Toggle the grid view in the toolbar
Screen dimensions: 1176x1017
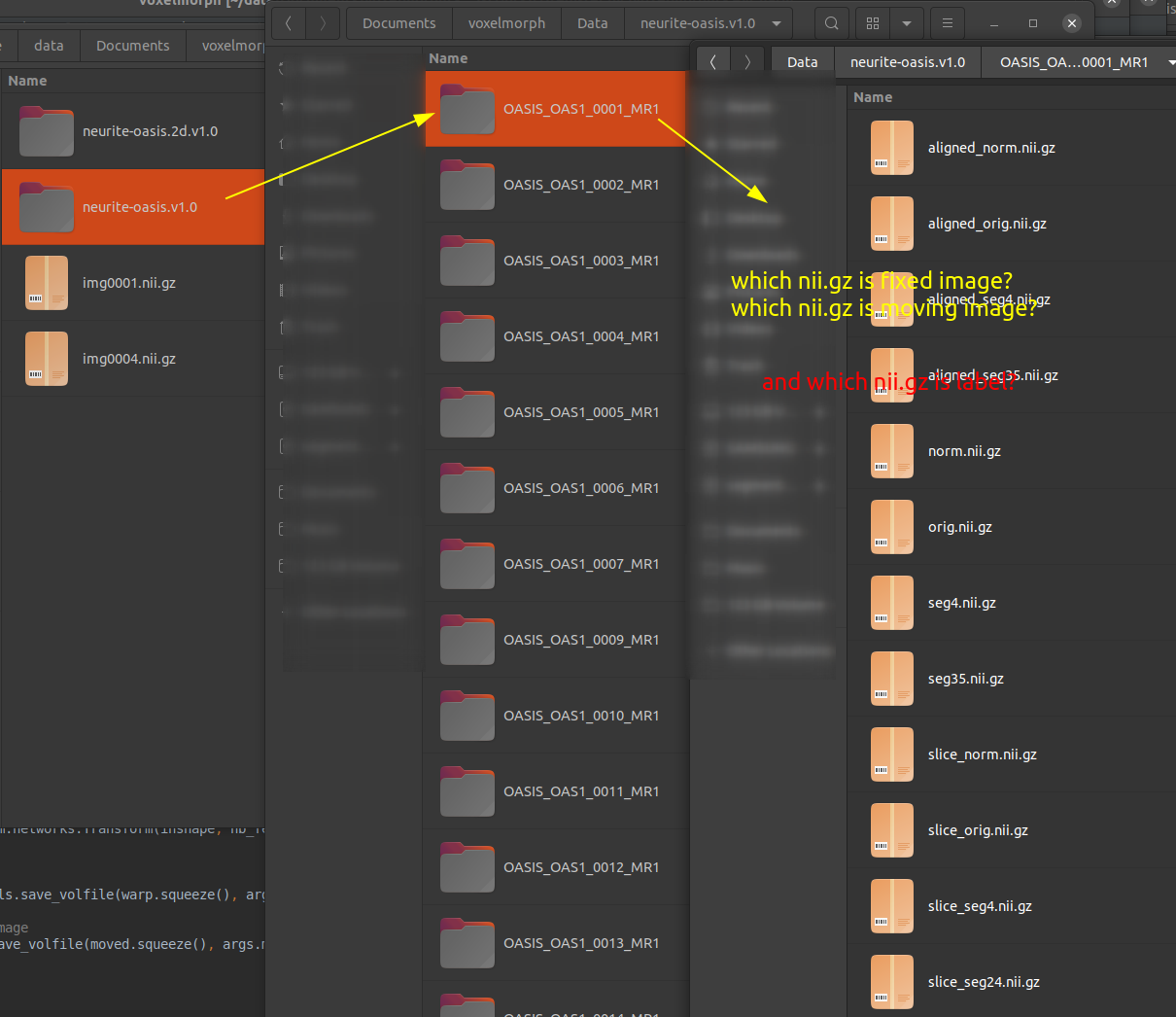pyautogui.click(x=873, y=22)
